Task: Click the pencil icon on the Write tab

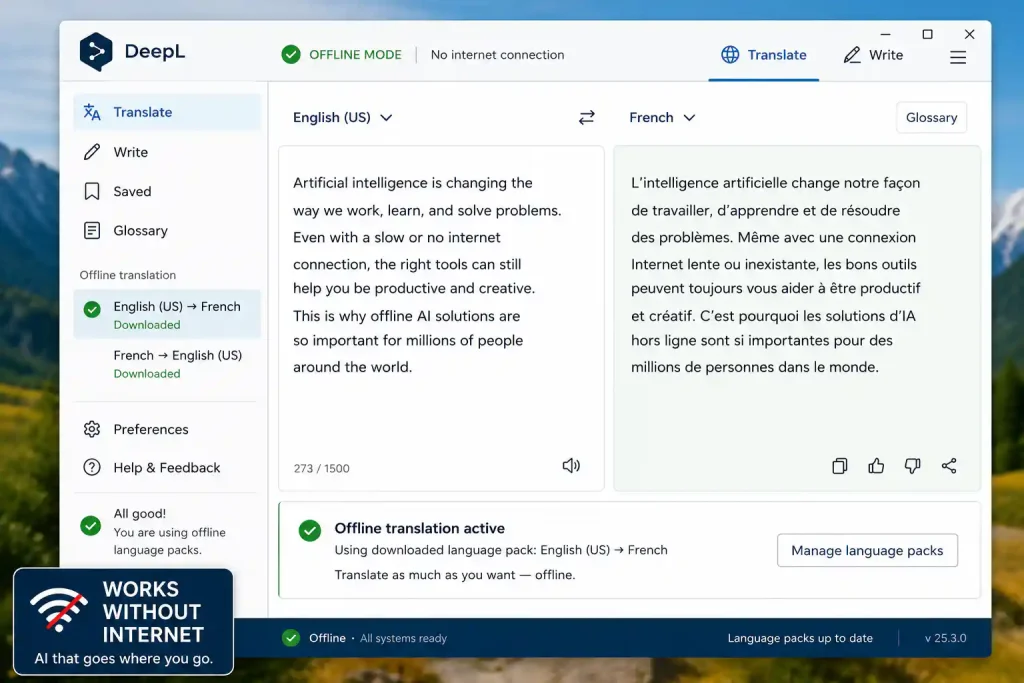Action: pyautogui.click(x=852, y=55)
